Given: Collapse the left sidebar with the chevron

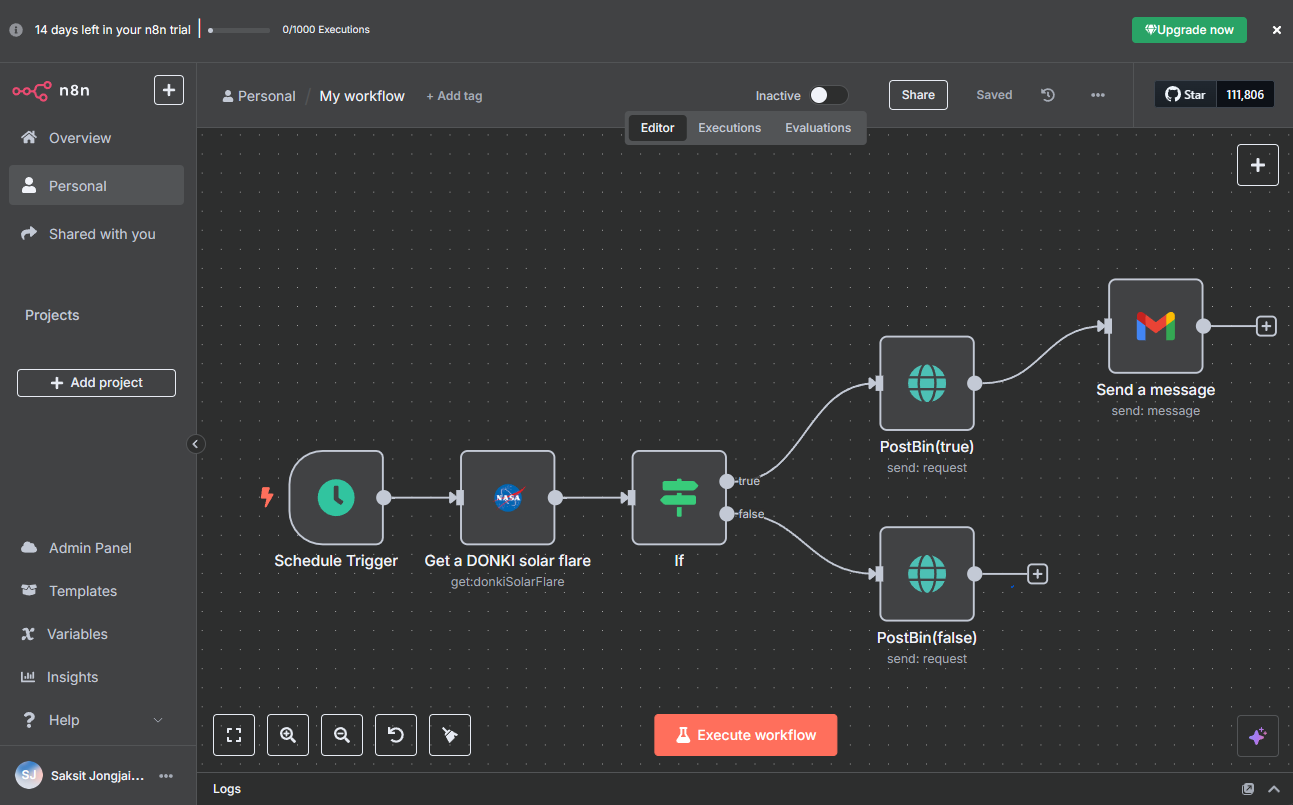Looking at the screenshot, I should point(195,443).
